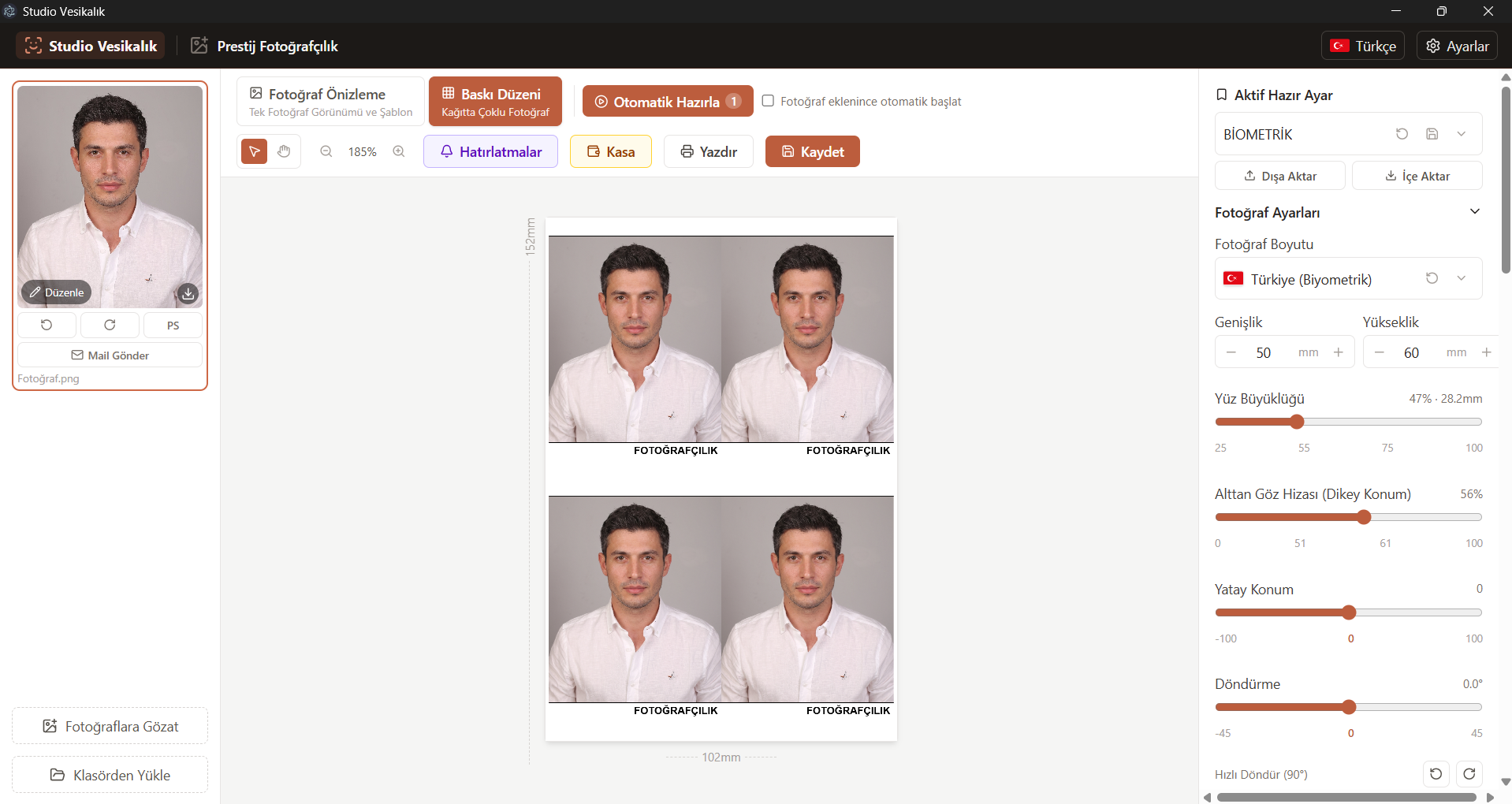Download the photo from thumbnail corner icon
Screen dimensions: 1512x804
pyautogui.click(x=188, y=293)
